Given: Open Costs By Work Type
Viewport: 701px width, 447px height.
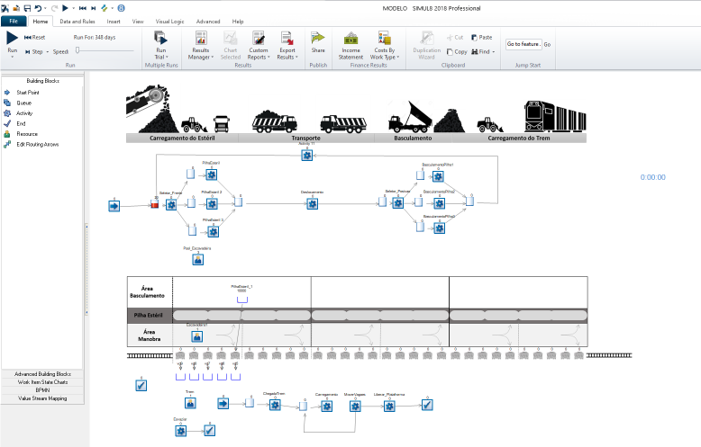Looking at the screenshot, I should click(385, 43).
